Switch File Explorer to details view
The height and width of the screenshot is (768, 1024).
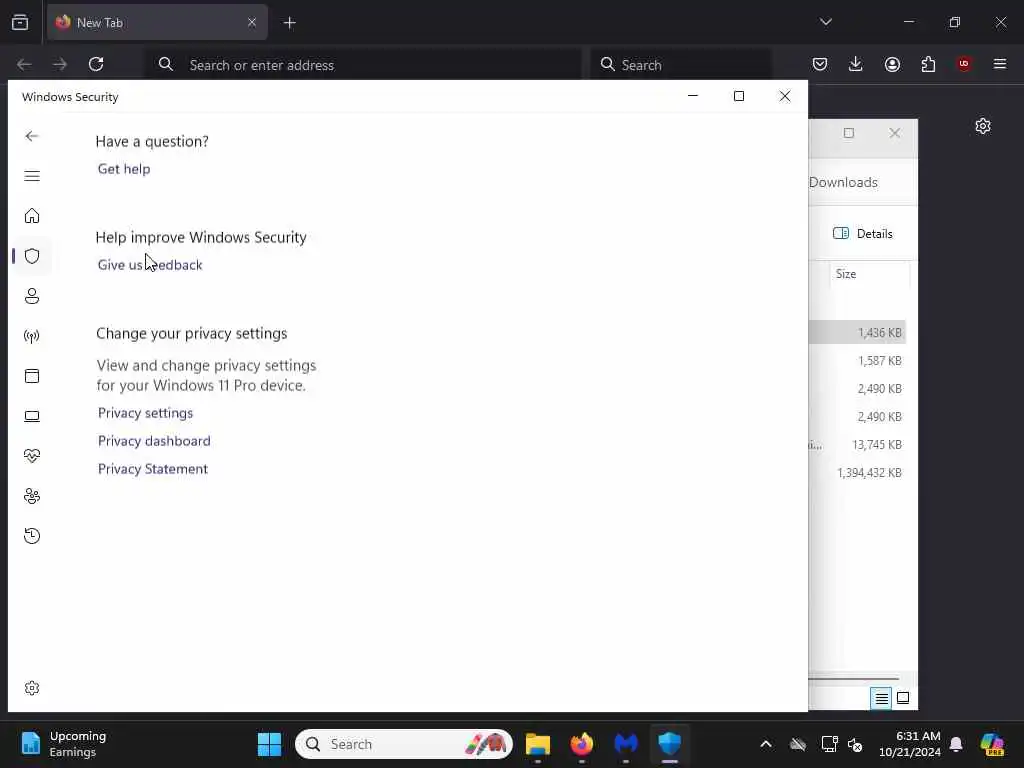click(881, 699)
